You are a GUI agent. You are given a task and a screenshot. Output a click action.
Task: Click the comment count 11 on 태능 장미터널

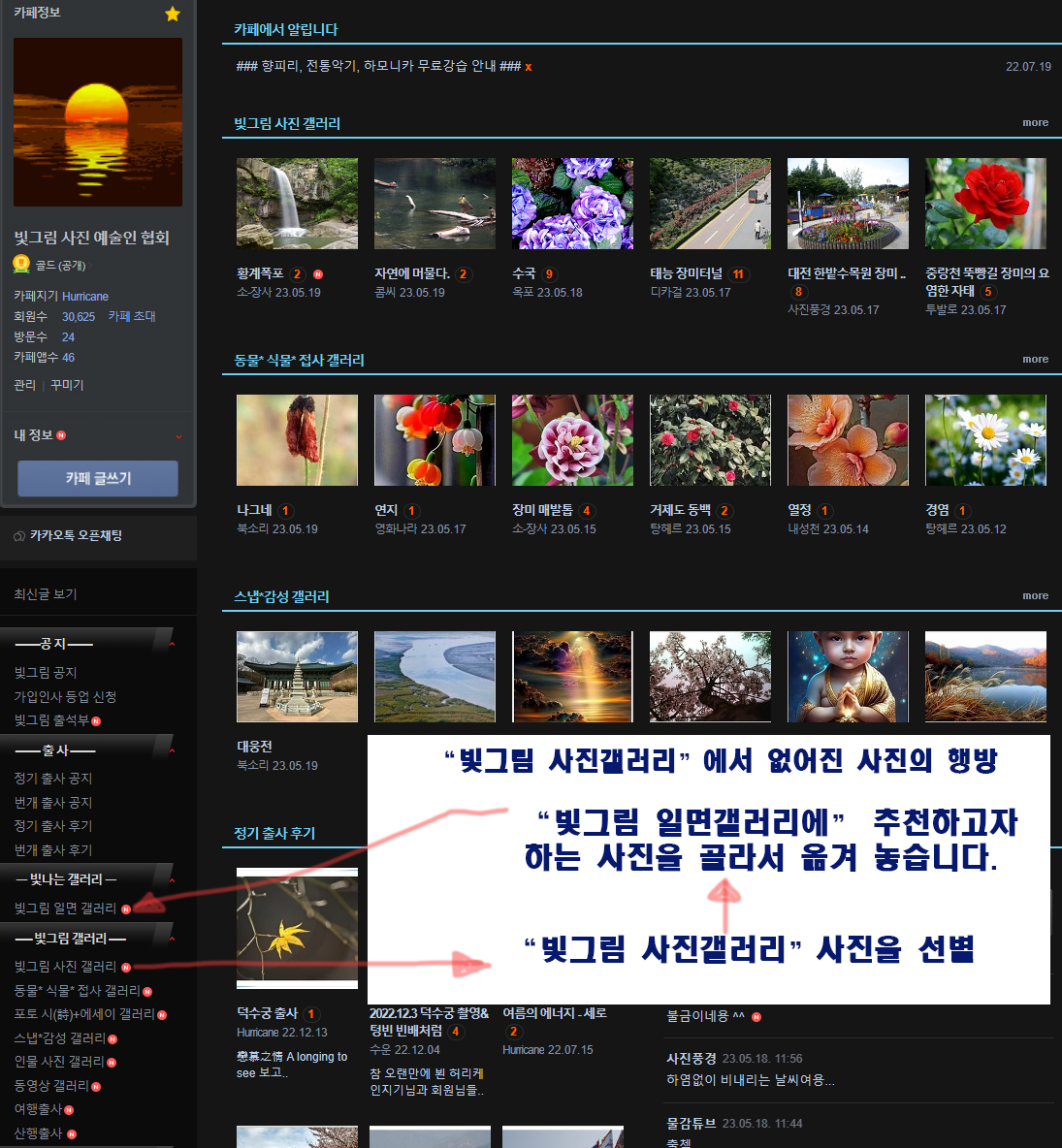coord(738,274)
